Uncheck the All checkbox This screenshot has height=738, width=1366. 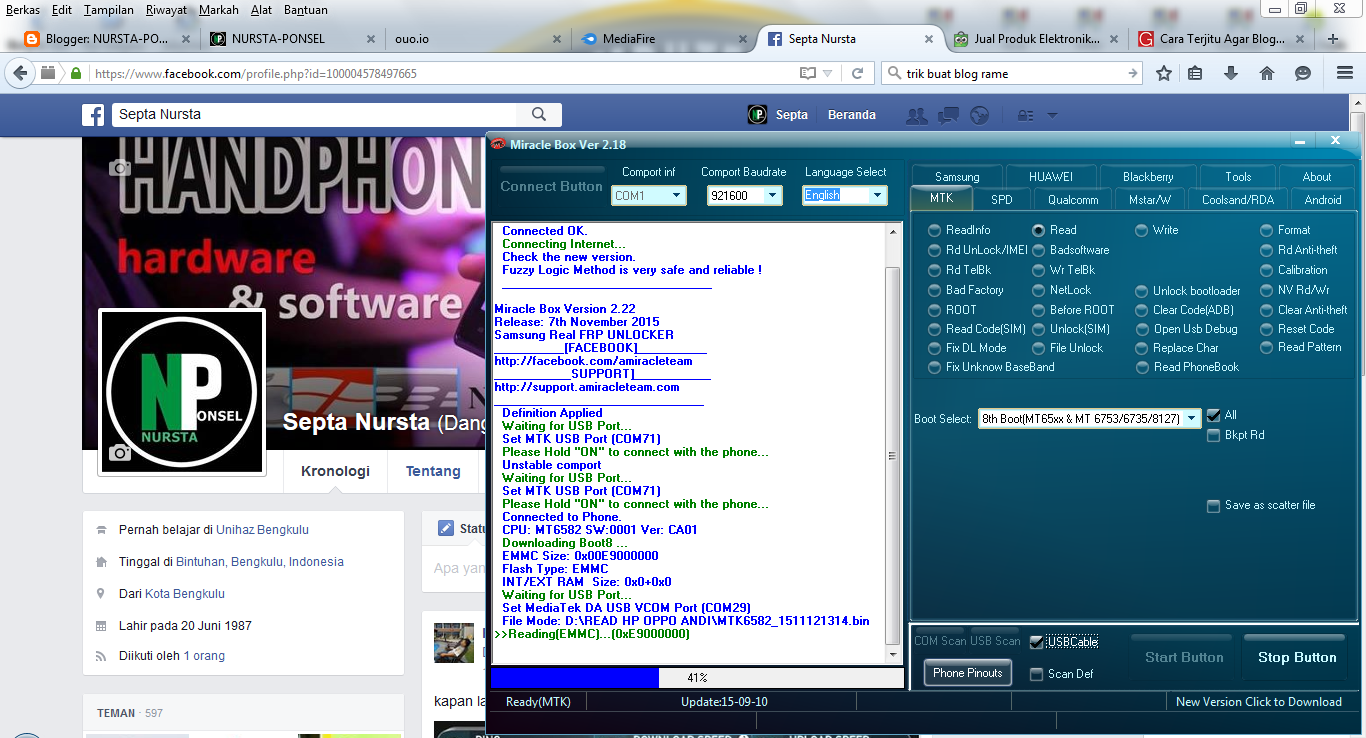(x=1214, y=415)
